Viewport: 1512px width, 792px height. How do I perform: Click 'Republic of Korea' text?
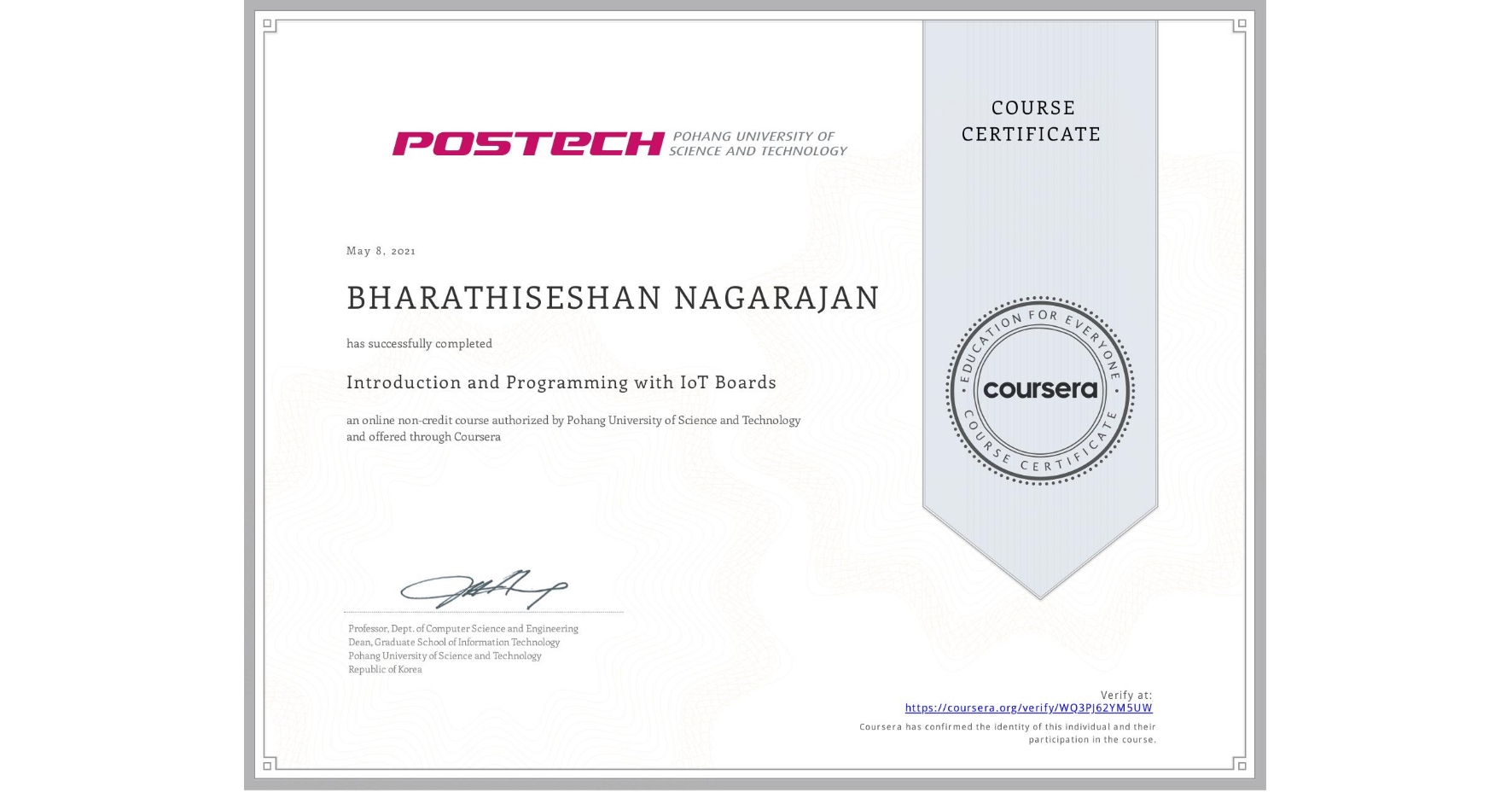(x=385, y=669)
